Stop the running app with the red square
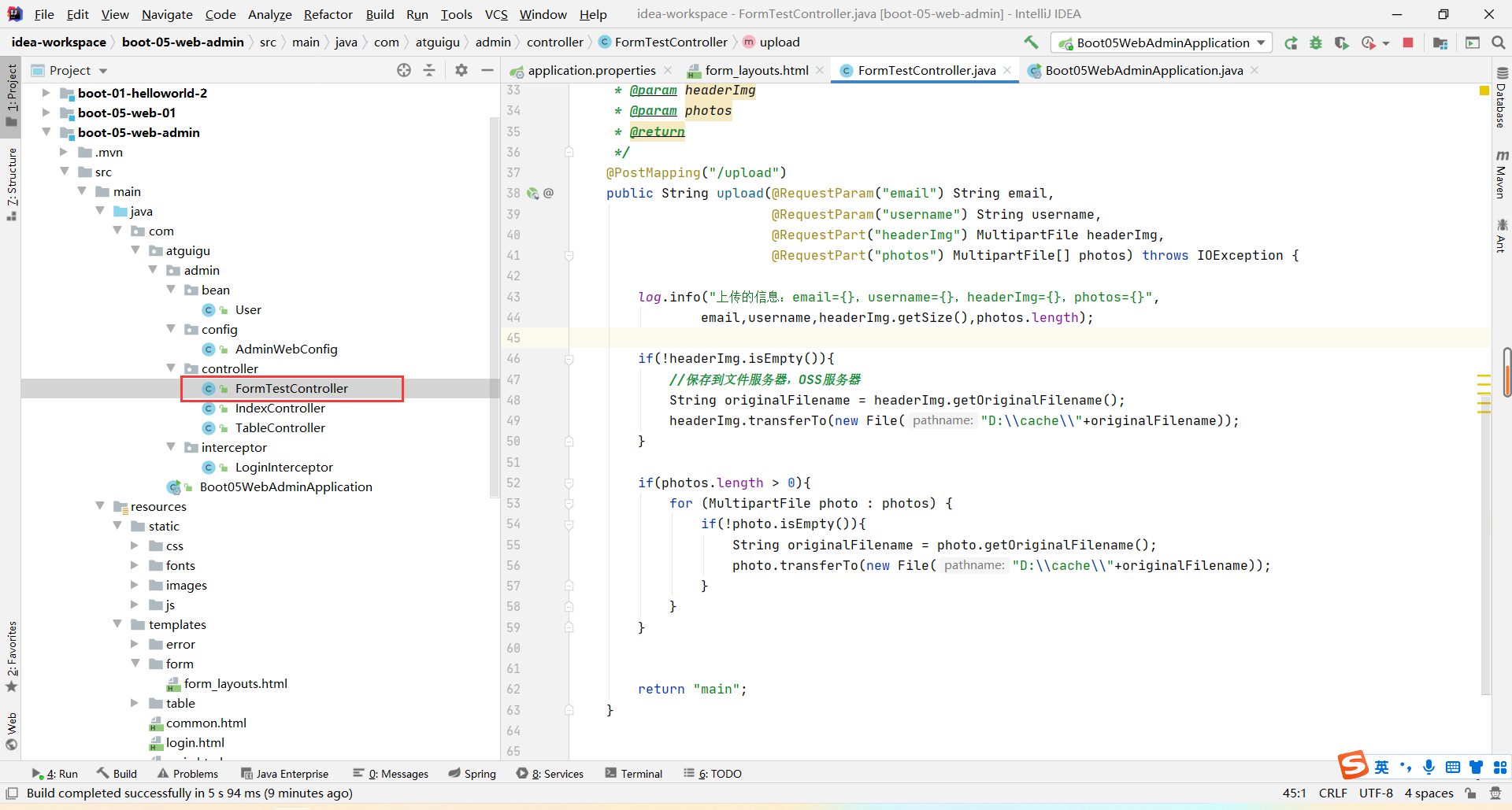Viewport: 1512px width, 810px height. 1408,43
